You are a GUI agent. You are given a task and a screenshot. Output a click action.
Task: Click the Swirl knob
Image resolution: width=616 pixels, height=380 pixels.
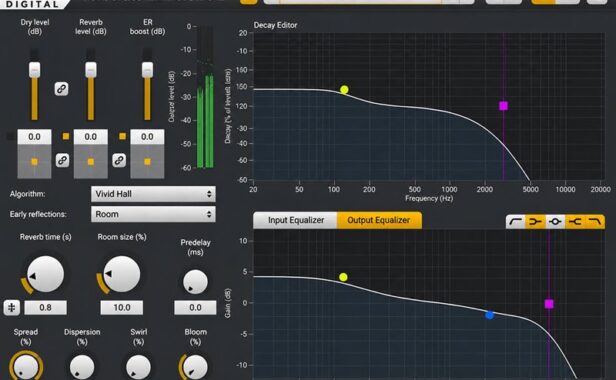[x=138, y=368]
